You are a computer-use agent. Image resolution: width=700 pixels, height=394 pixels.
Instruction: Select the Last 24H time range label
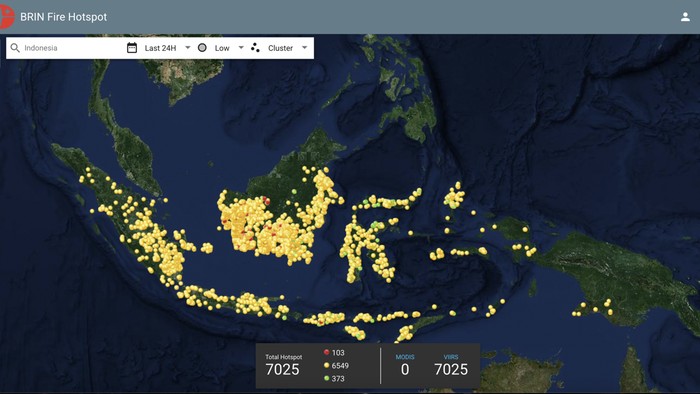click(160, 48)
